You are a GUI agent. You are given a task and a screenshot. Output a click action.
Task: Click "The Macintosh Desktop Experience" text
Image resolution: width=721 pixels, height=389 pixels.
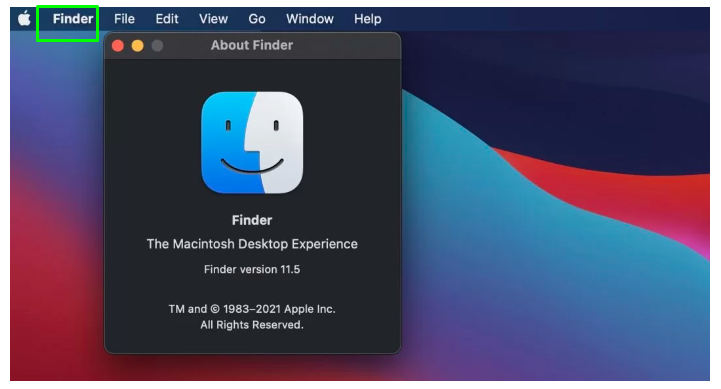(252, 244)
